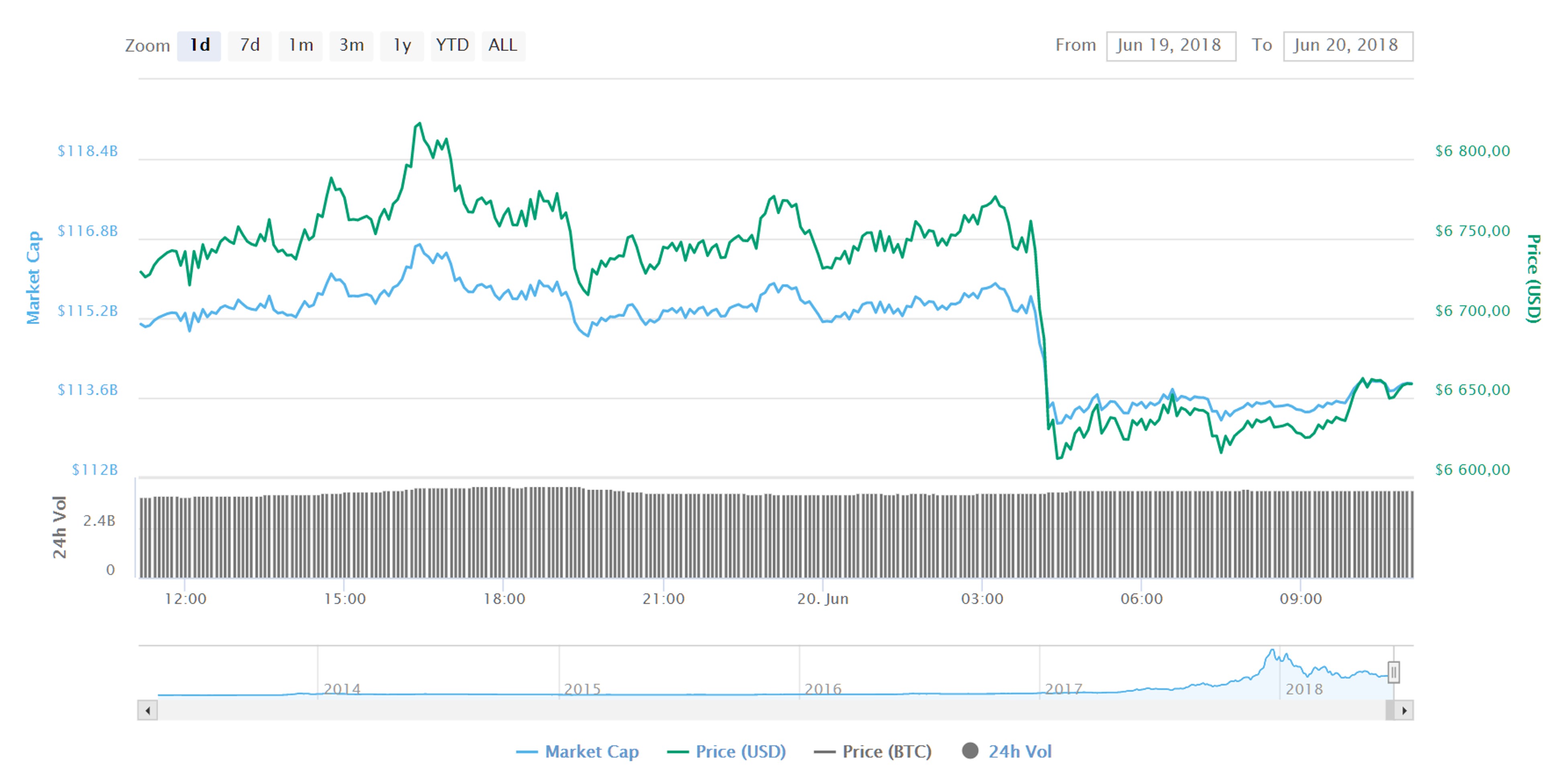Toggle Market Cap series in legend
Image resolution: width=1568 pixels, height=771 pixels.
tap(577, 752)
